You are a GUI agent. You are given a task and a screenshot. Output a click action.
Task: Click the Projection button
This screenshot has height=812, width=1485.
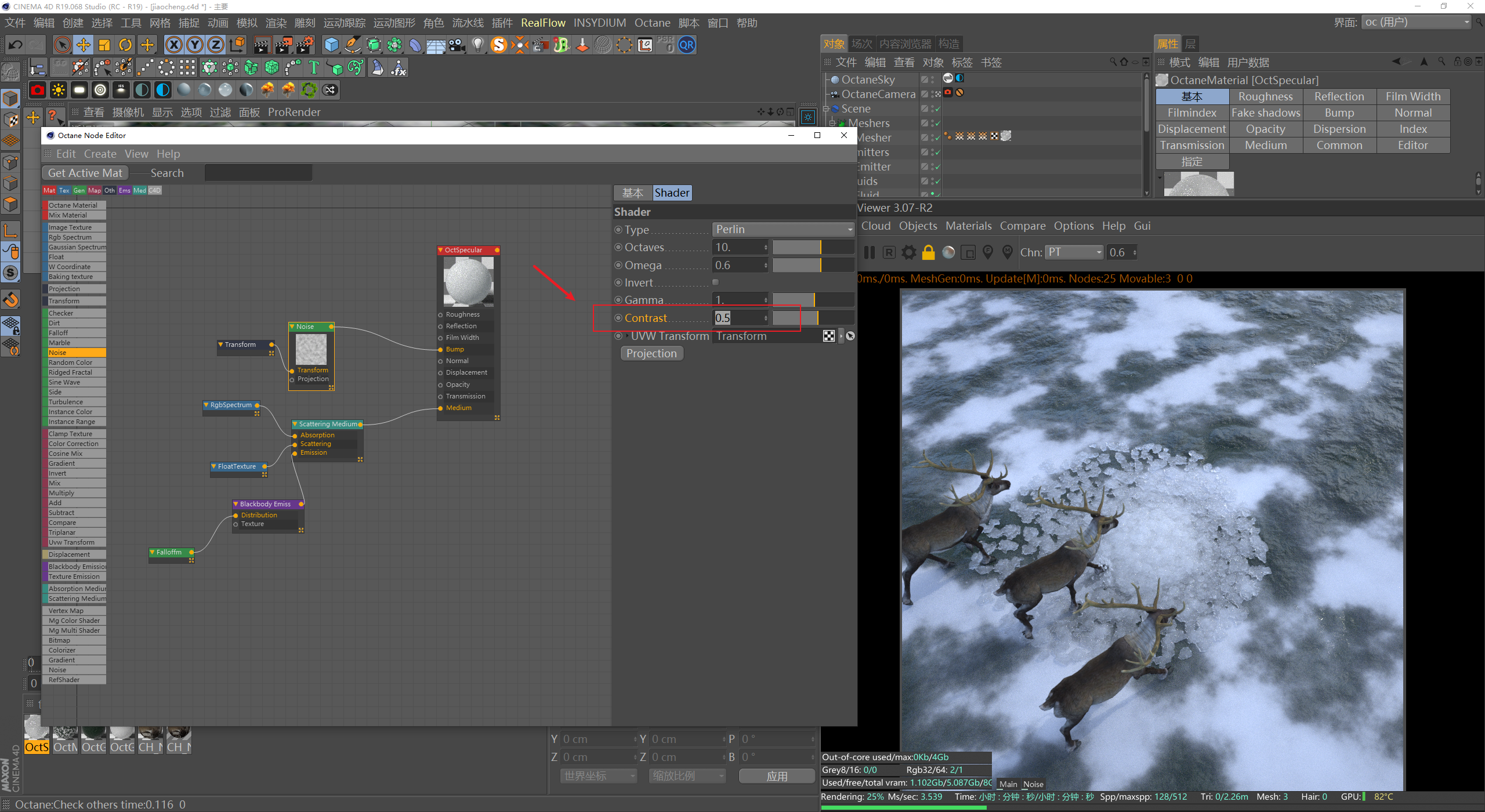[x=651, y=354]
